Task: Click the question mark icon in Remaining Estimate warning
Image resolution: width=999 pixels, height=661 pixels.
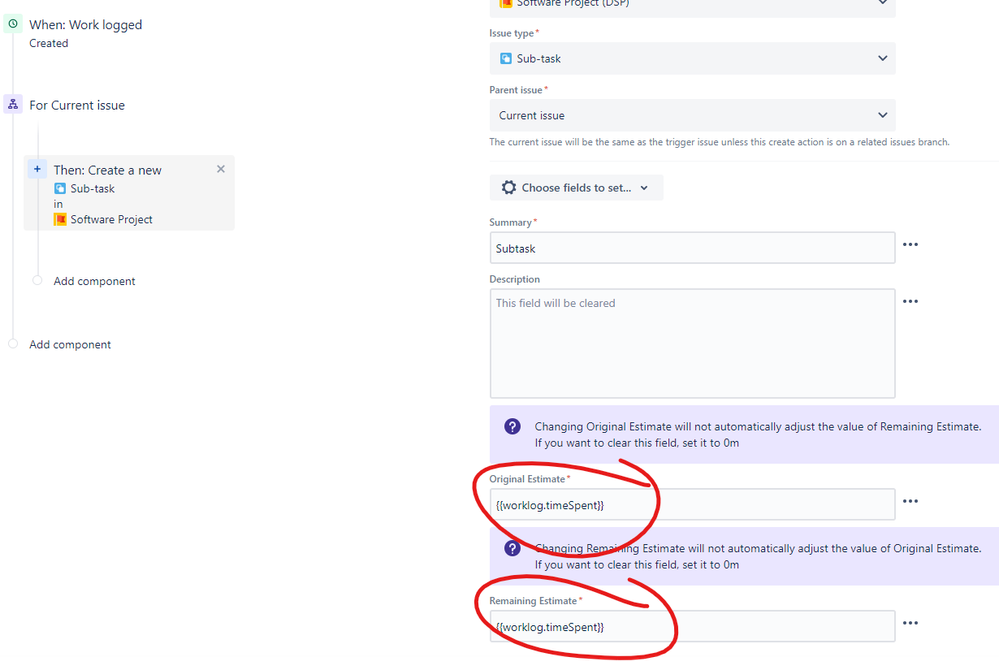Action: [512, 547]
